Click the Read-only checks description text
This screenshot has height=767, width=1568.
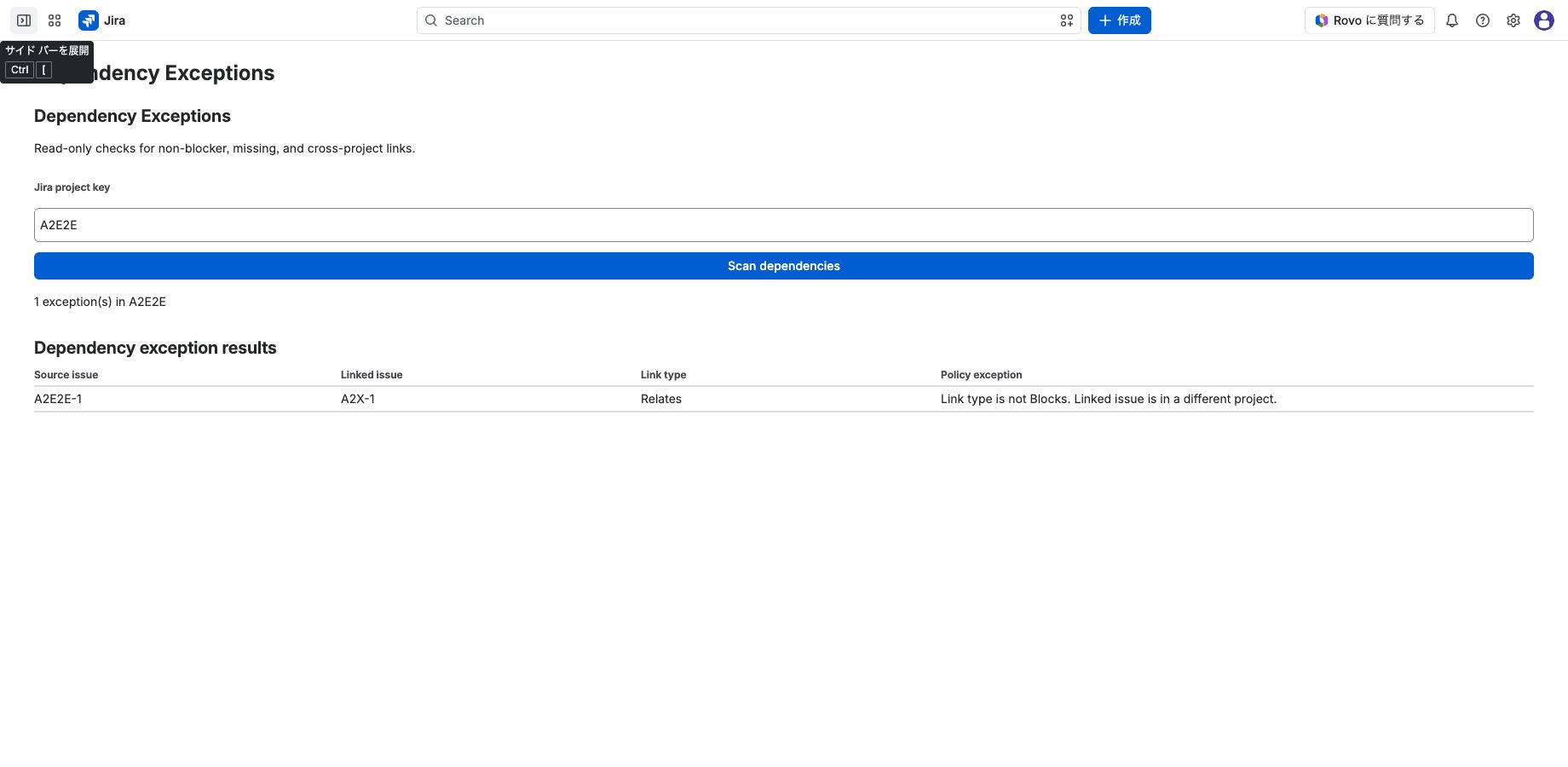click(224, 148)
